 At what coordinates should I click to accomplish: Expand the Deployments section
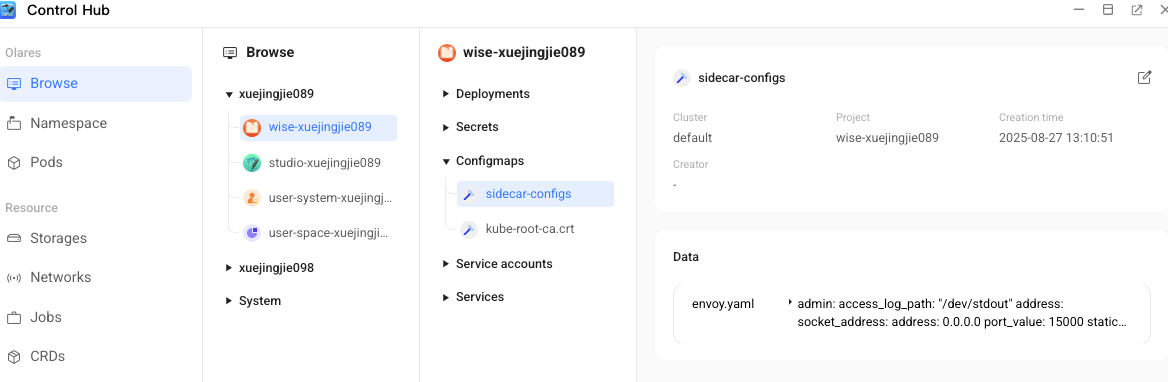tap(445, 94)
